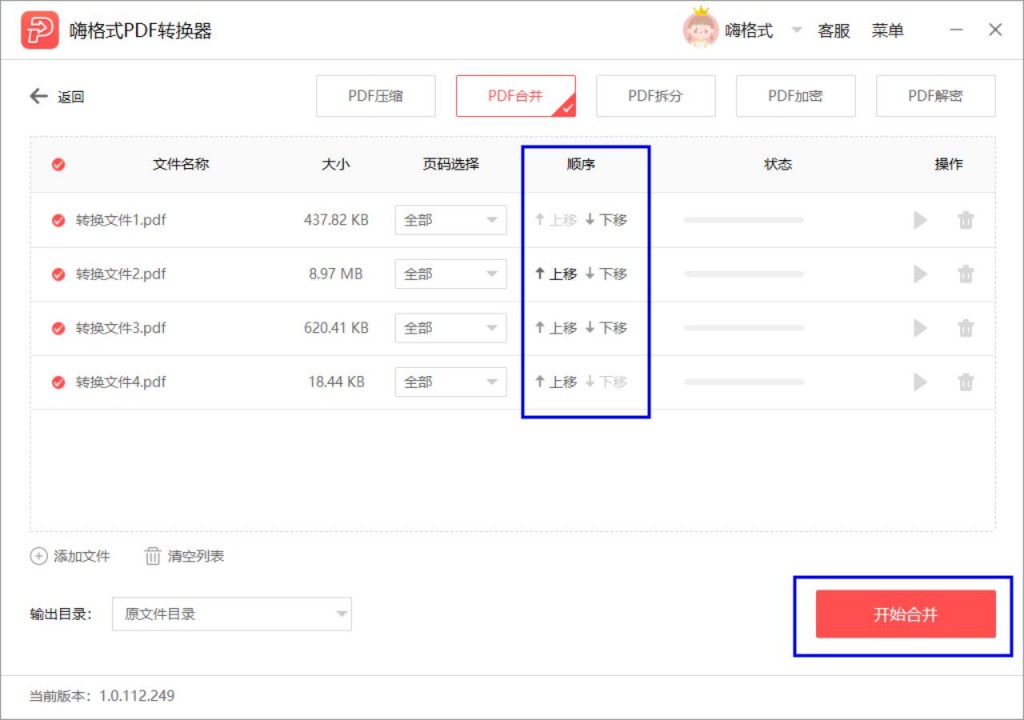Open the 菜单 menu
Viewport: 1024px width, 720px height.
click(x=888, y=31)
